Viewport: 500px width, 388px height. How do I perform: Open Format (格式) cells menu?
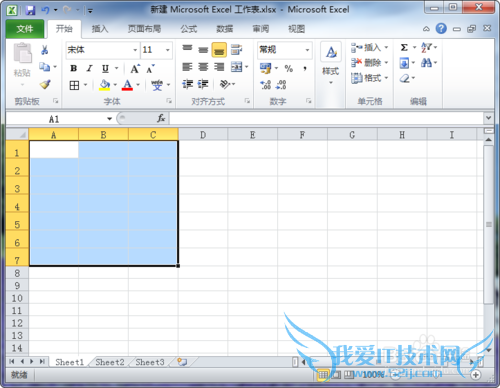369,78
